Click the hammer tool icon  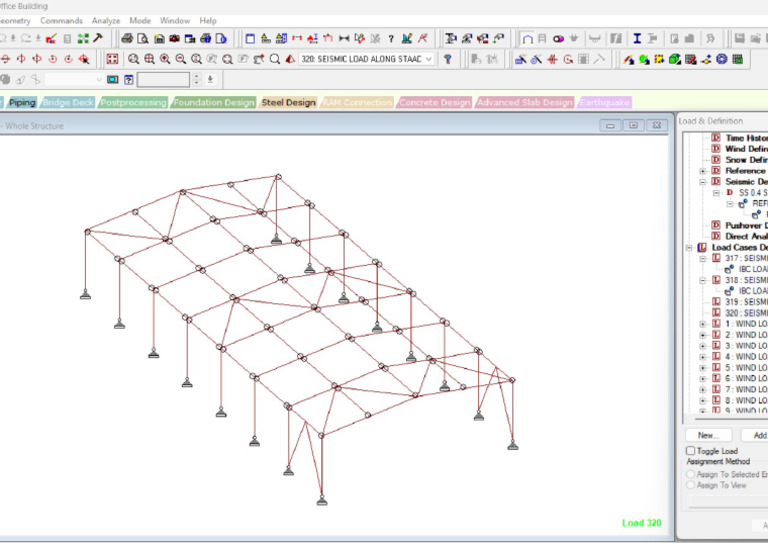point(98,39)
